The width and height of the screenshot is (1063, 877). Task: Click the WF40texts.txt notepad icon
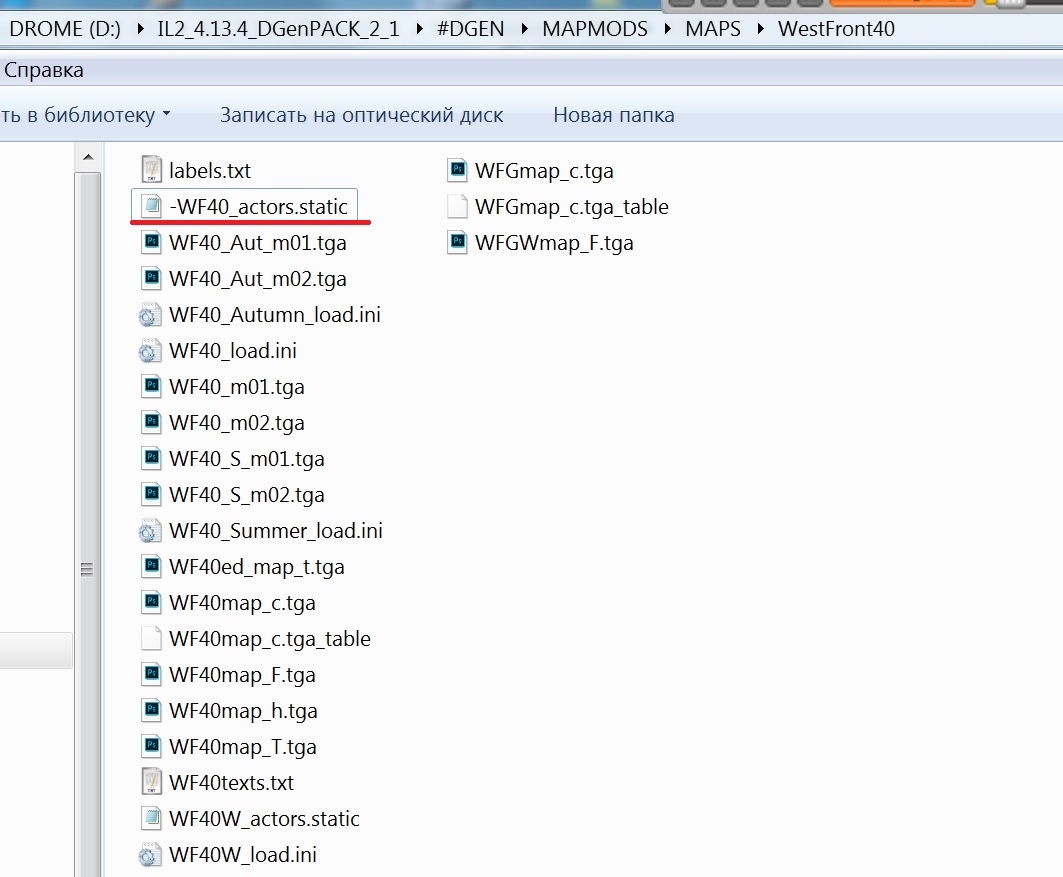[x=151, y=782]
